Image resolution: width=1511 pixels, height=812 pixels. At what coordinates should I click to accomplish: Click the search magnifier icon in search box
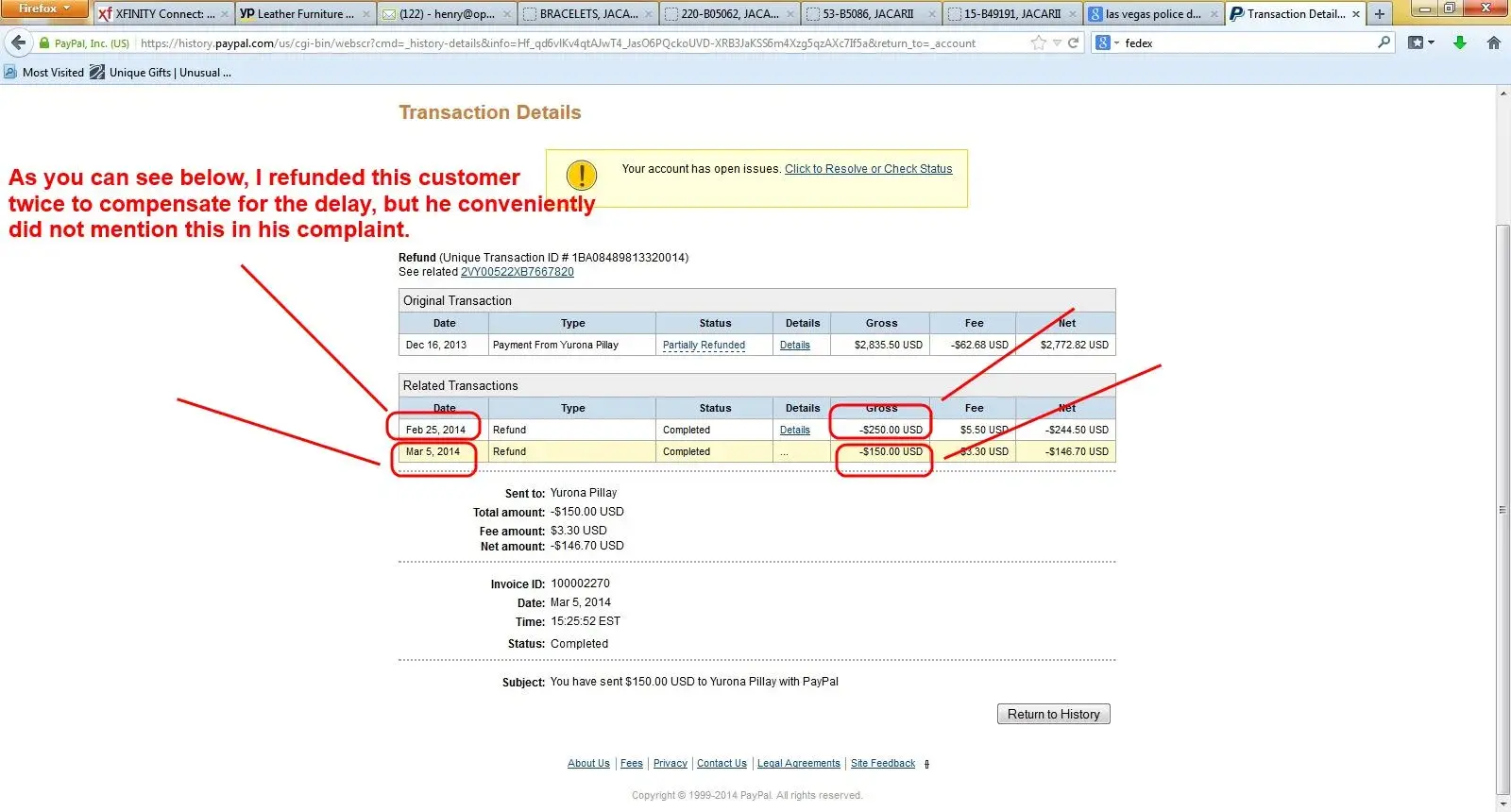pyautogui.click(x=1384, y=42)
